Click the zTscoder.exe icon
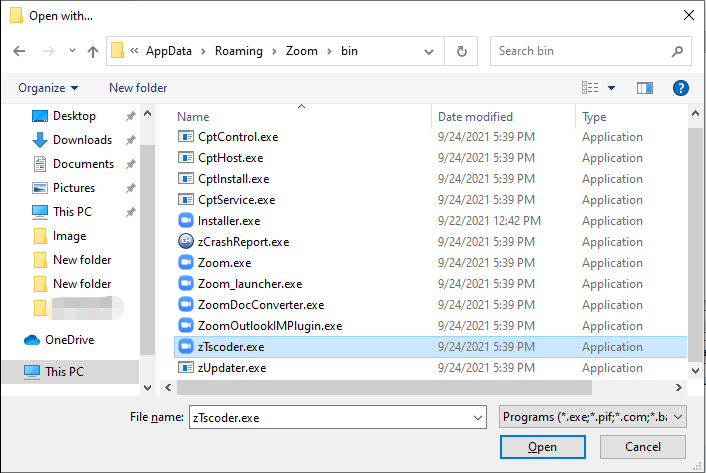Image resolution: width=706 pixels, height=473 pixels. click(x=186, y=347)
